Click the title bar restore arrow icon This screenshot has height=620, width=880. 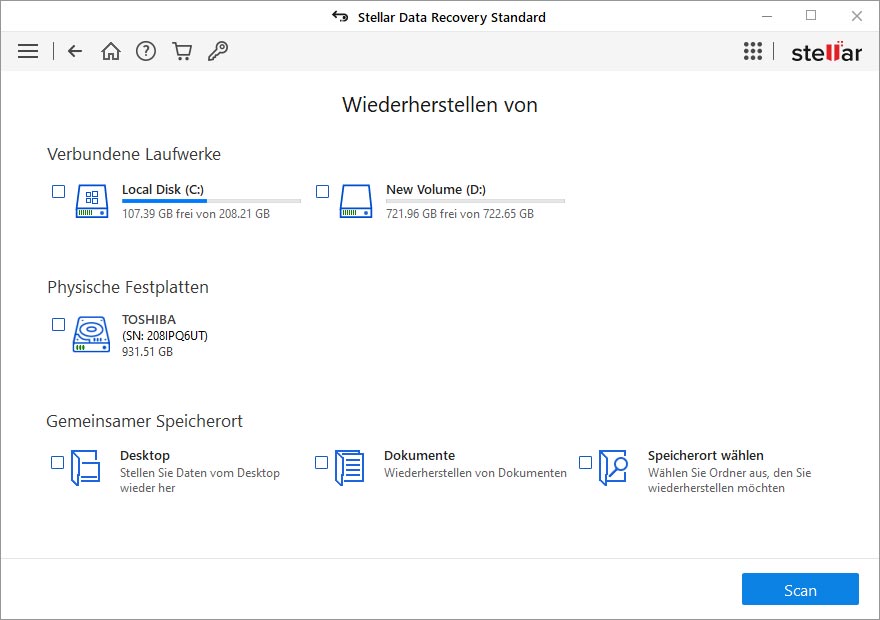pyautogui.click(x=340, y=17)
